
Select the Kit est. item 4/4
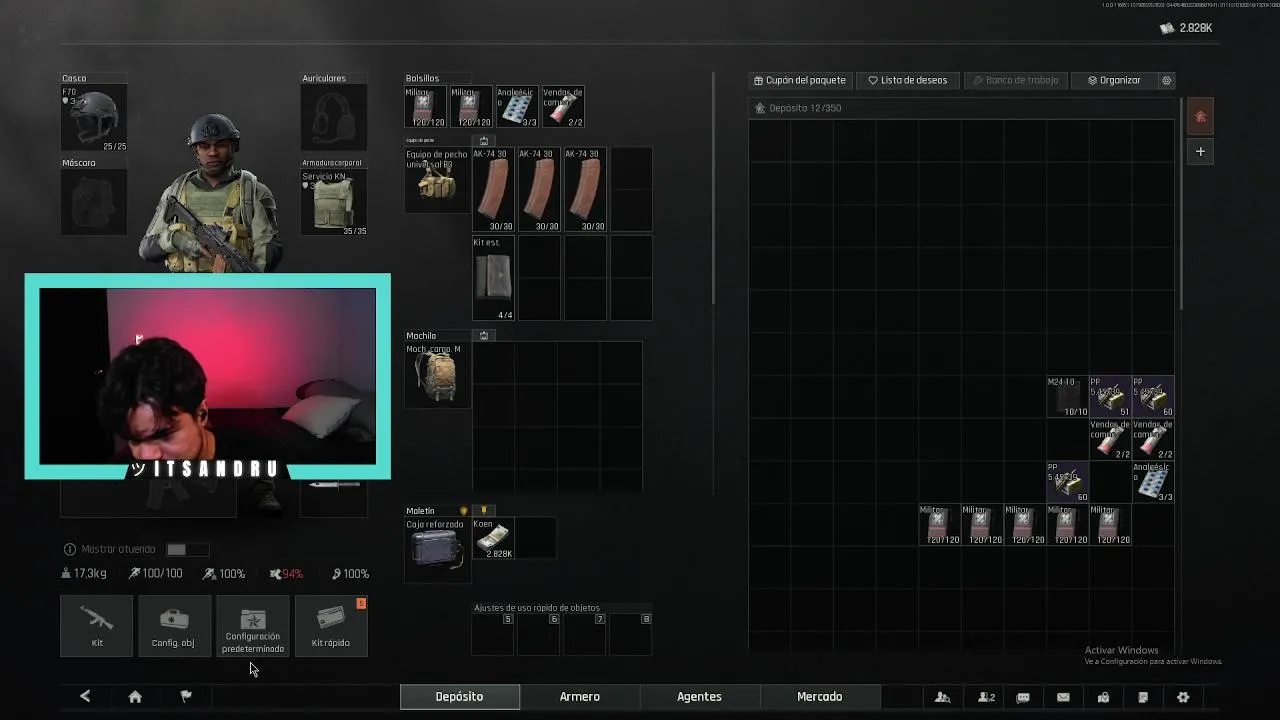(x=493, y=279)
